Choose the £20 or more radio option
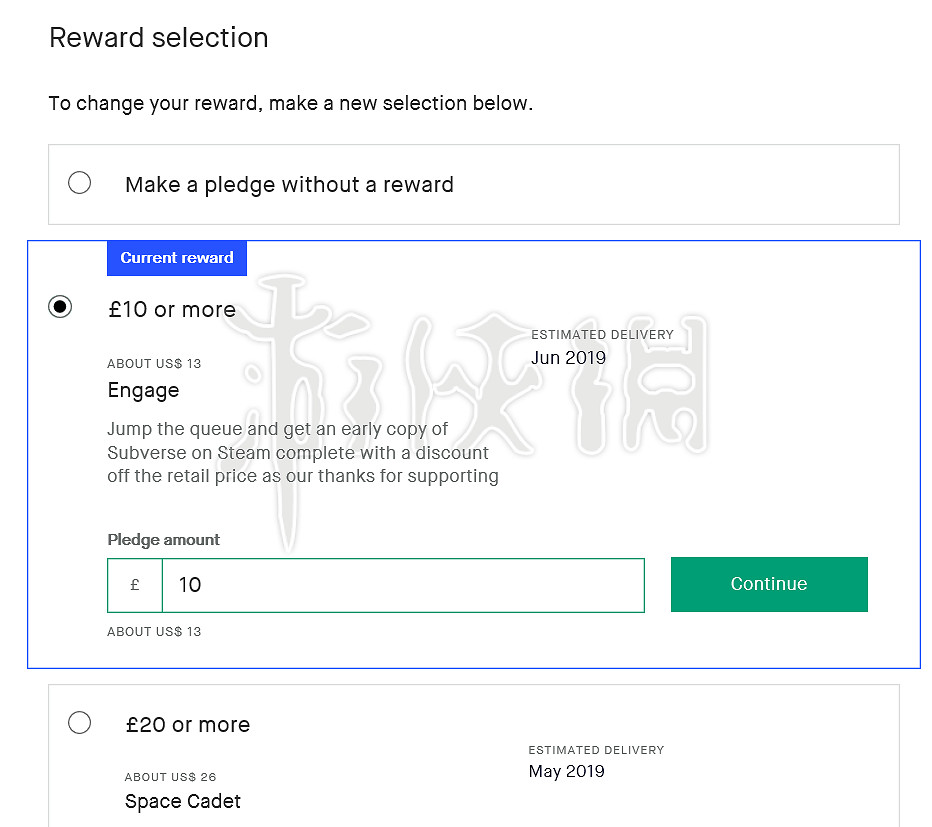 tap(80, 722)
